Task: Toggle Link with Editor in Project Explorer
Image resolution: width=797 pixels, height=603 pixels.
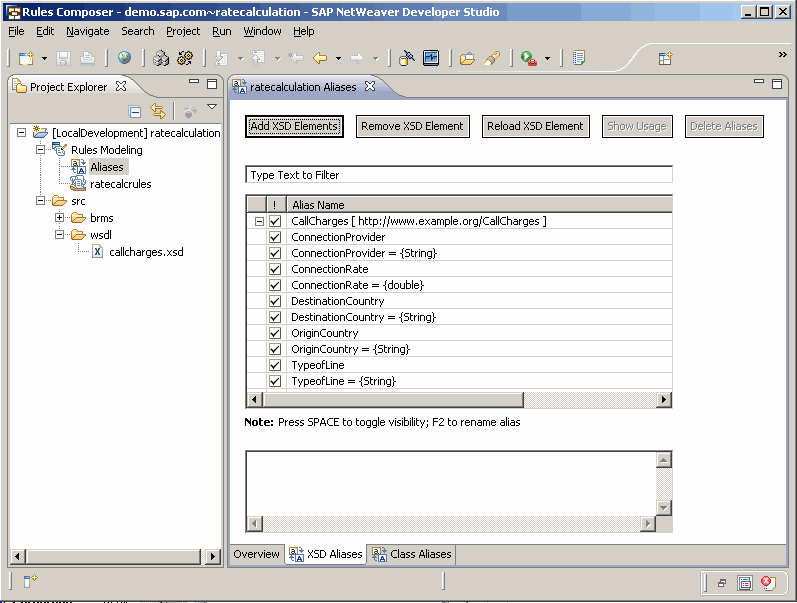Action: pos(158,111)
